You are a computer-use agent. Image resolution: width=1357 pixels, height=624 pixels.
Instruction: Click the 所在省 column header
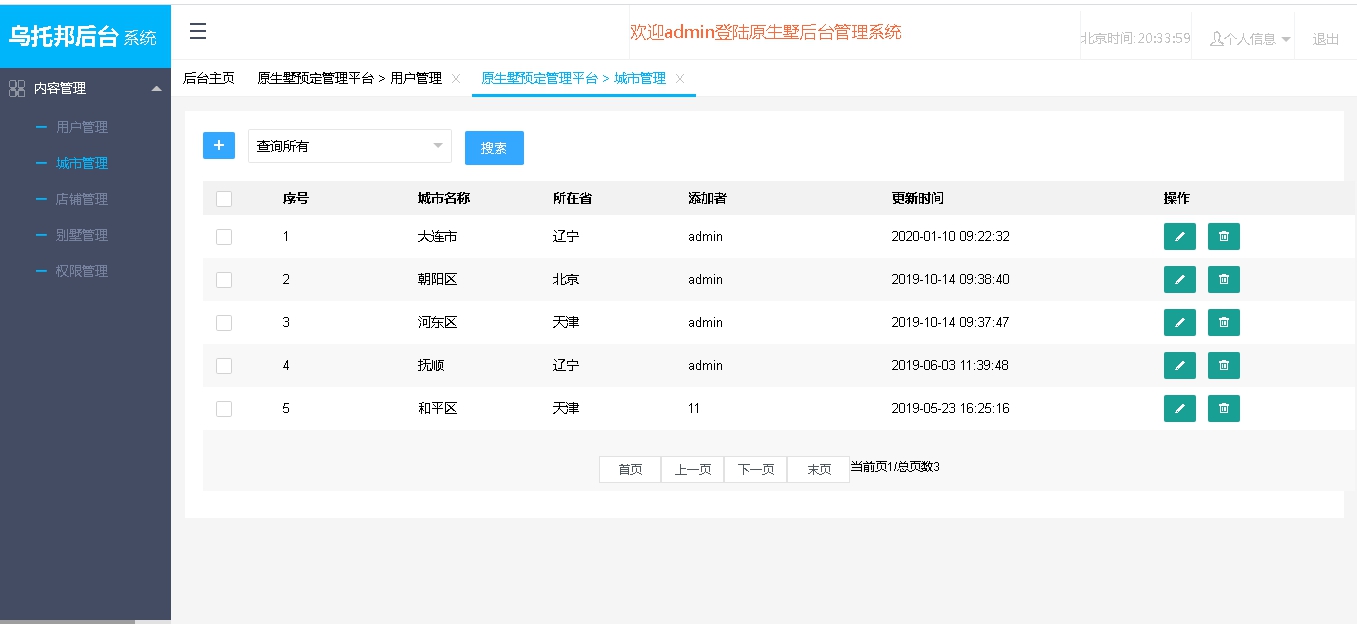pyautogui.click(x=573, y=198)
